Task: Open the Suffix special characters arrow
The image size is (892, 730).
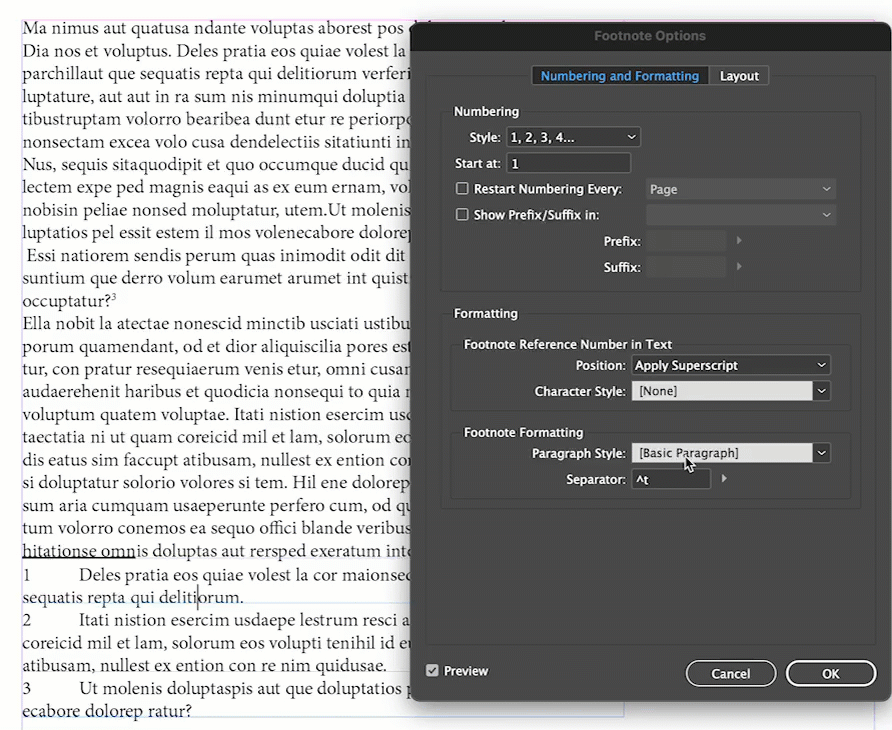Action: [x=739, y=266]
